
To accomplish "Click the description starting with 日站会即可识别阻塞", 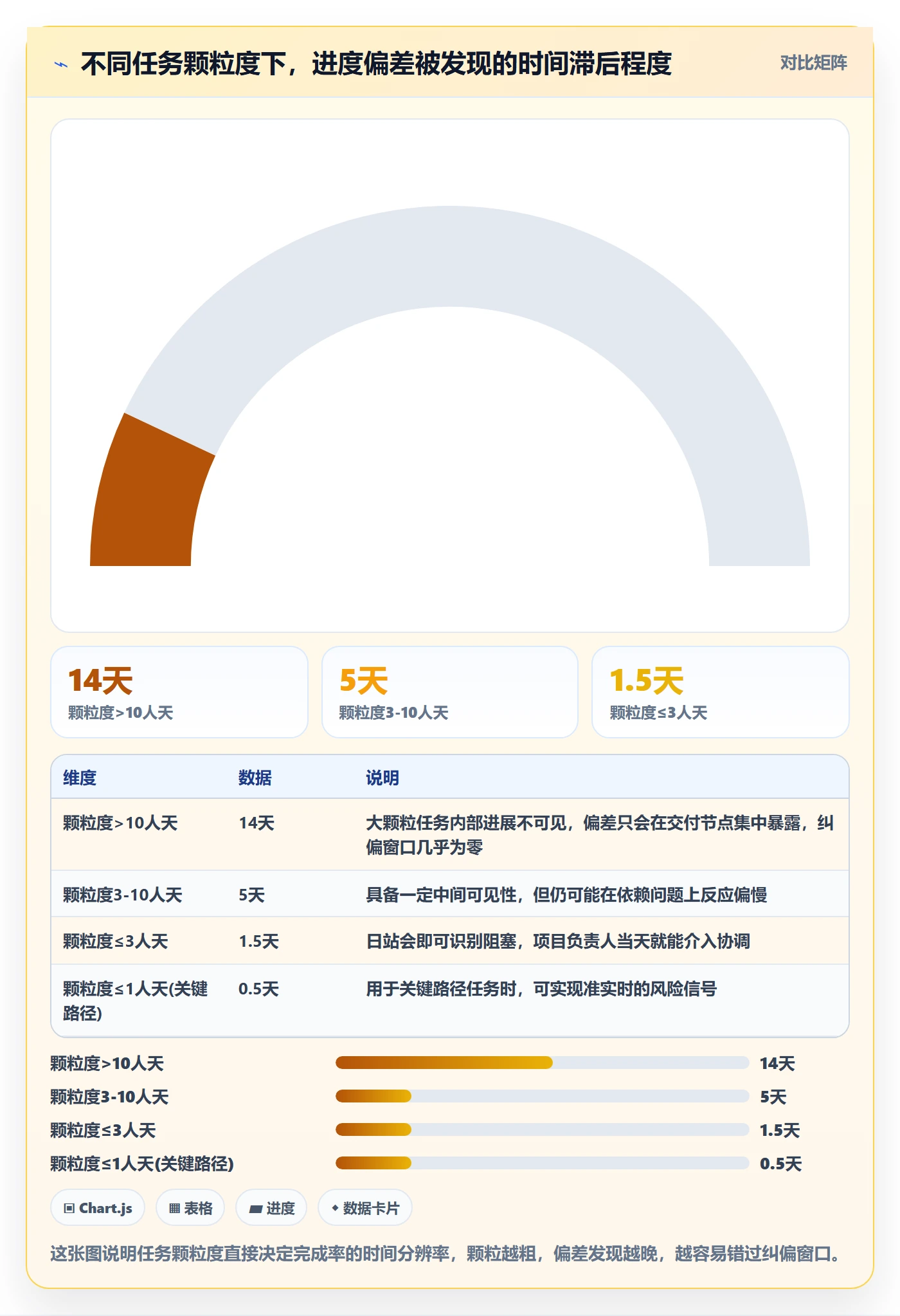I will [558, 941].
